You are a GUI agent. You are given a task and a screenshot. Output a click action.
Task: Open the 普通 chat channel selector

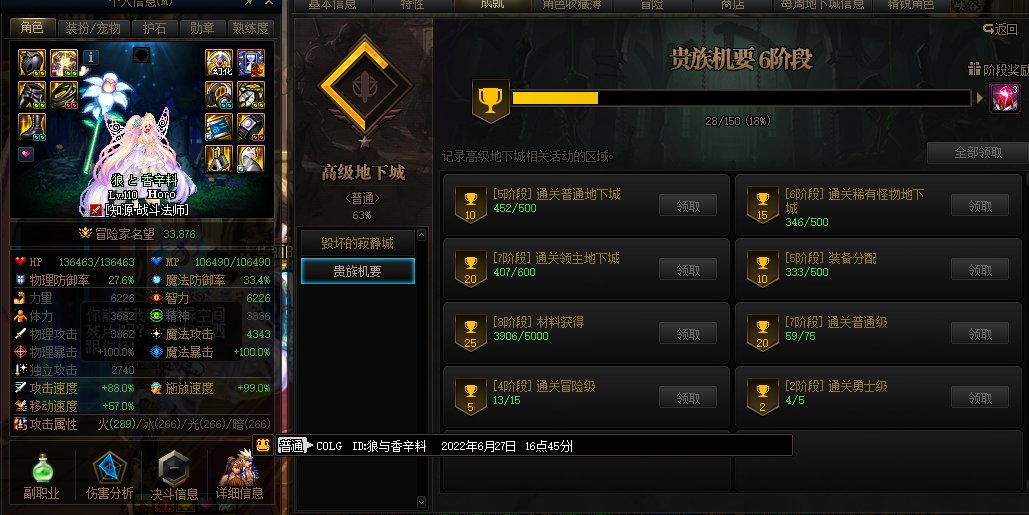[x=293, y=446]
